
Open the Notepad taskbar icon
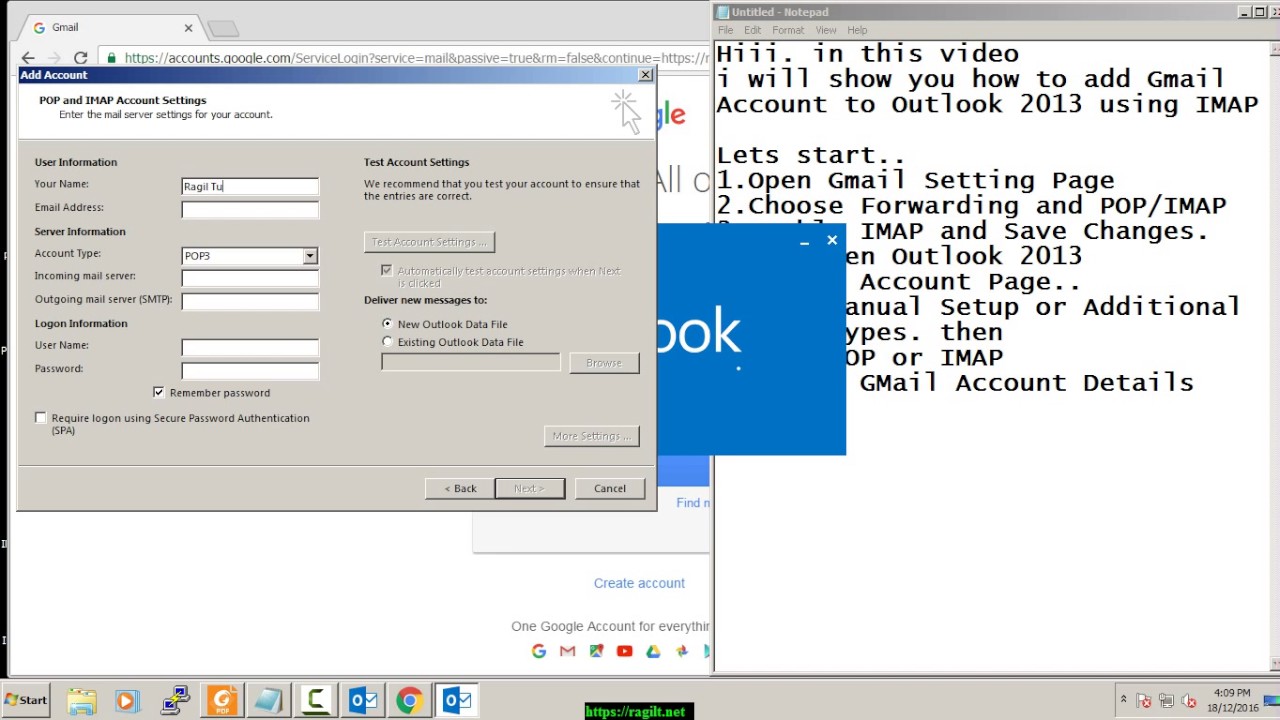tap(268, 700)
